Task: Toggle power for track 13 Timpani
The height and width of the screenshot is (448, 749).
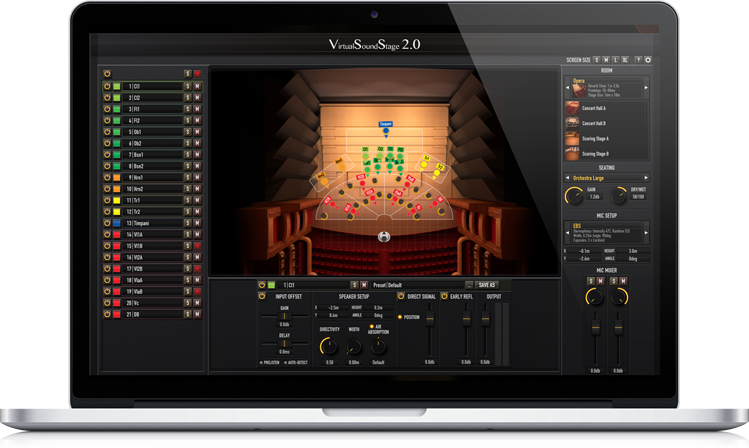Action: pyautogui.click(x=107, y=223)
